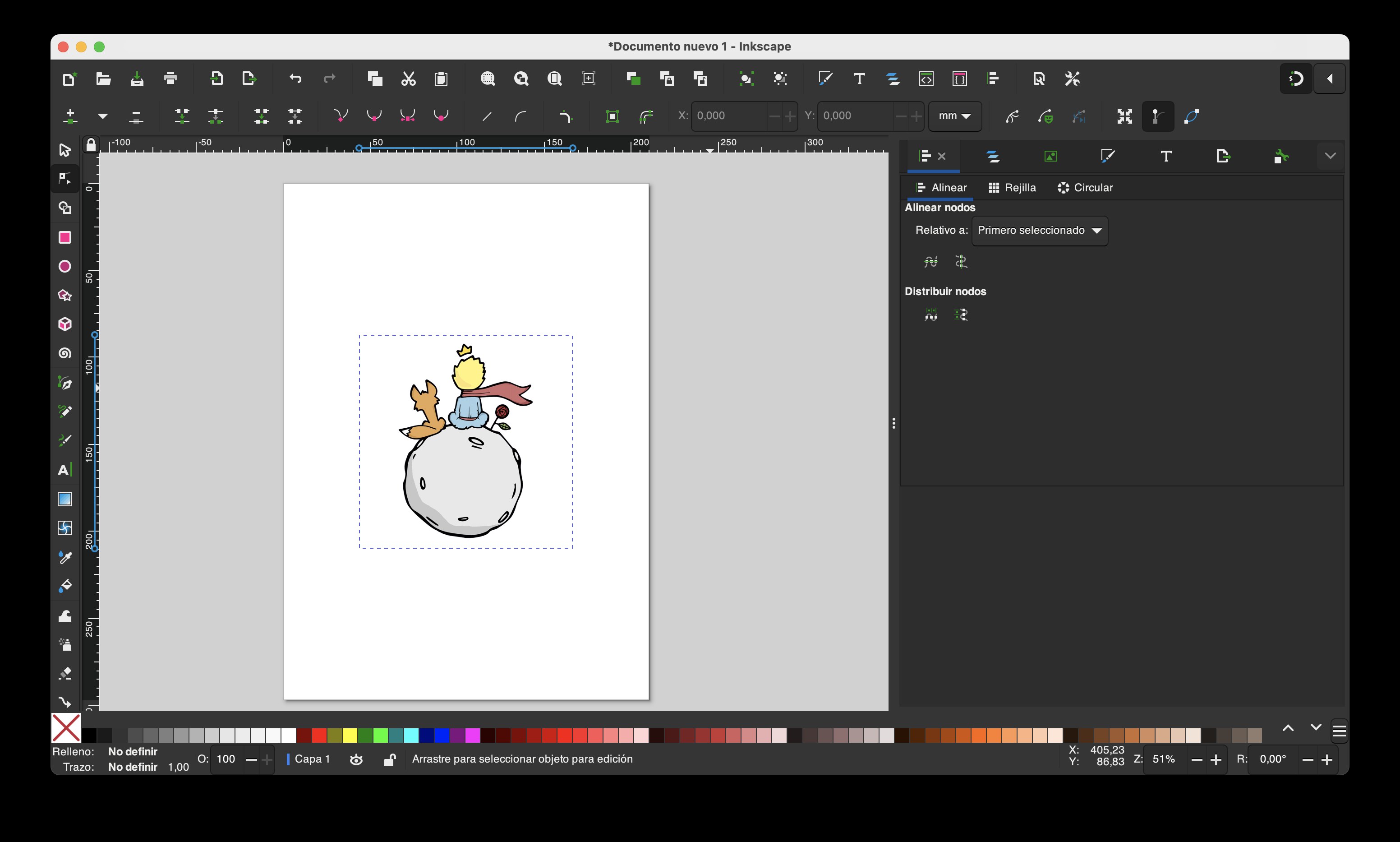This screenshot has height=842, width=1400.
Task: Click the Print icon
Action: tap(170, 79)
